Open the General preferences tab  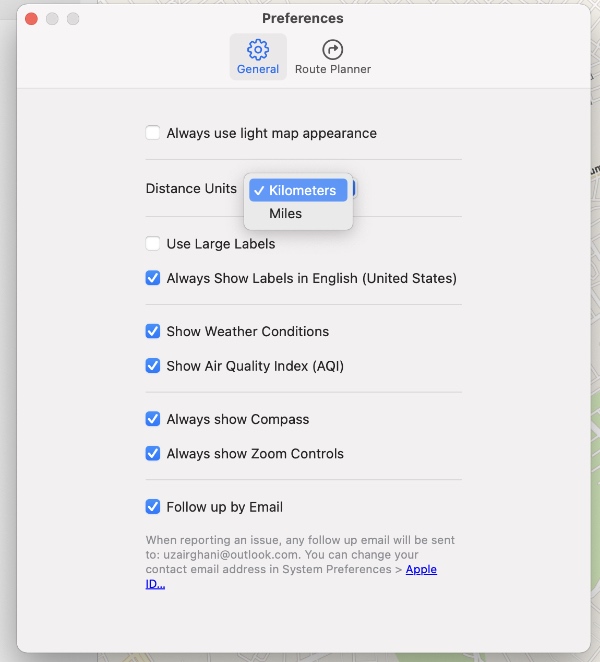tap(258, 57)
